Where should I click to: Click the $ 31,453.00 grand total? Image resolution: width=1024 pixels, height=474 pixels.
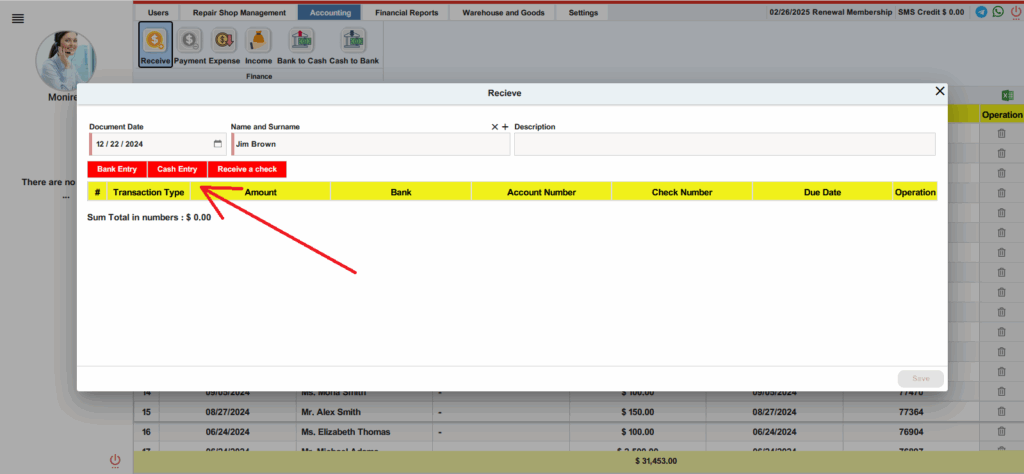pos(656,461)
